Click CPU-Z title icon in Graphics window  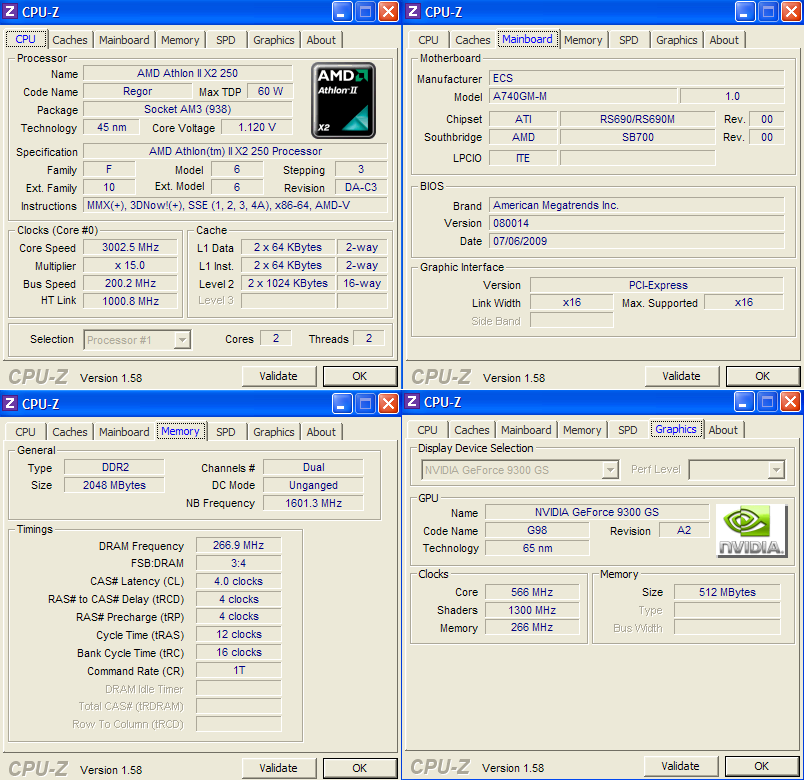(x=412, y=401)
